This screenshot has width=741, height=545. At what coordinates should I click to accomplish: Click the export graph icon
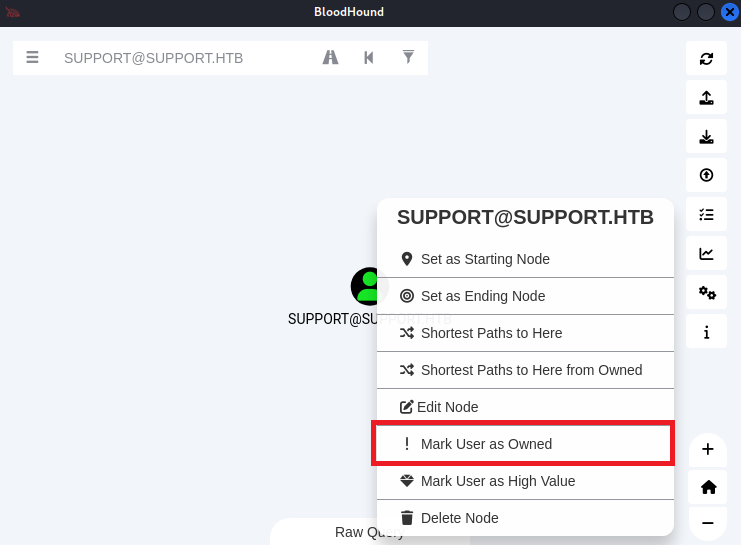point(706,98)
